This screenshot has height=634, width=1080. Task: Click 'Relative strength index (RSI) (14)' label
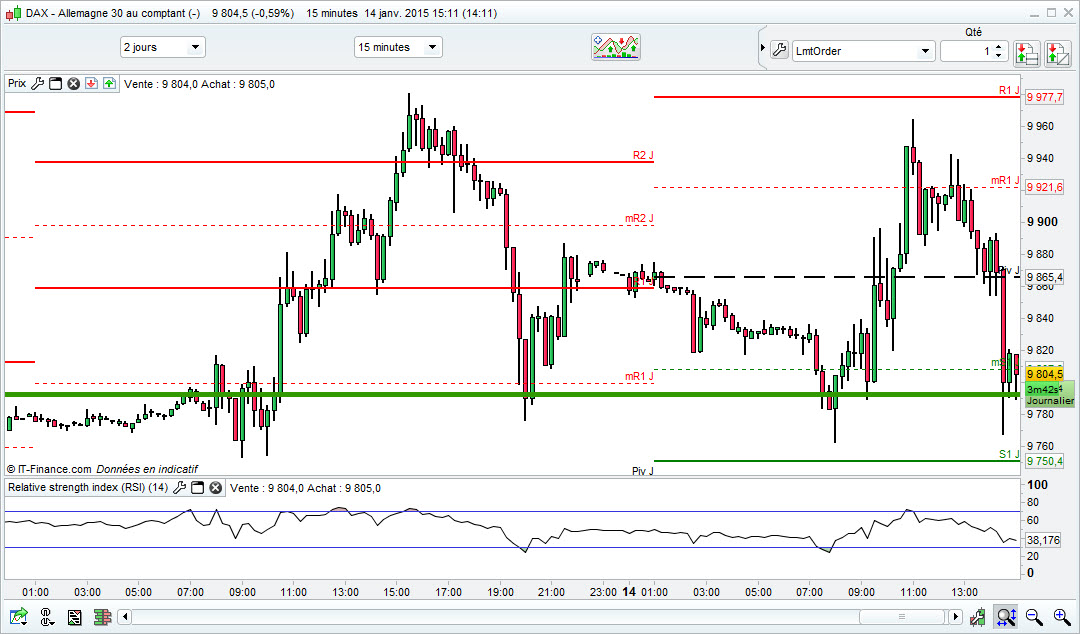pyautogui.click(x=88, y=487)
